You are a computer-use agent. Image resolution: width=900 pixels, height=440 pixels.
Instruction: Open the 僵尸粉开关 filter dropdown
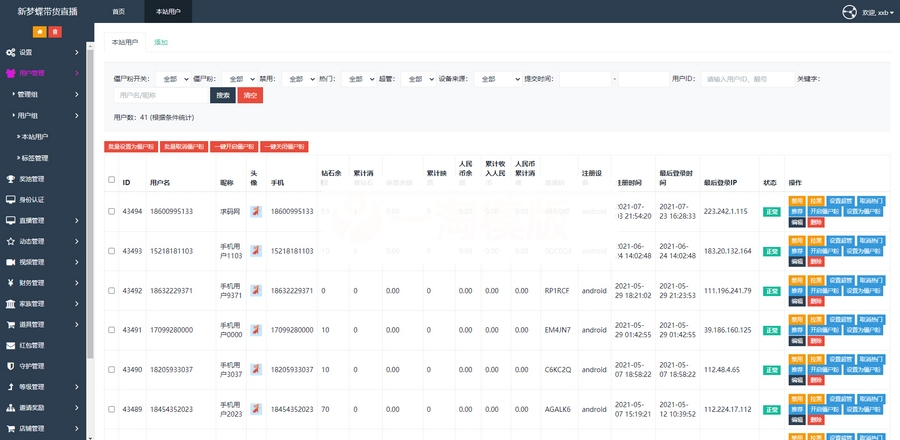pyautogui.click(x=172, y=78)
